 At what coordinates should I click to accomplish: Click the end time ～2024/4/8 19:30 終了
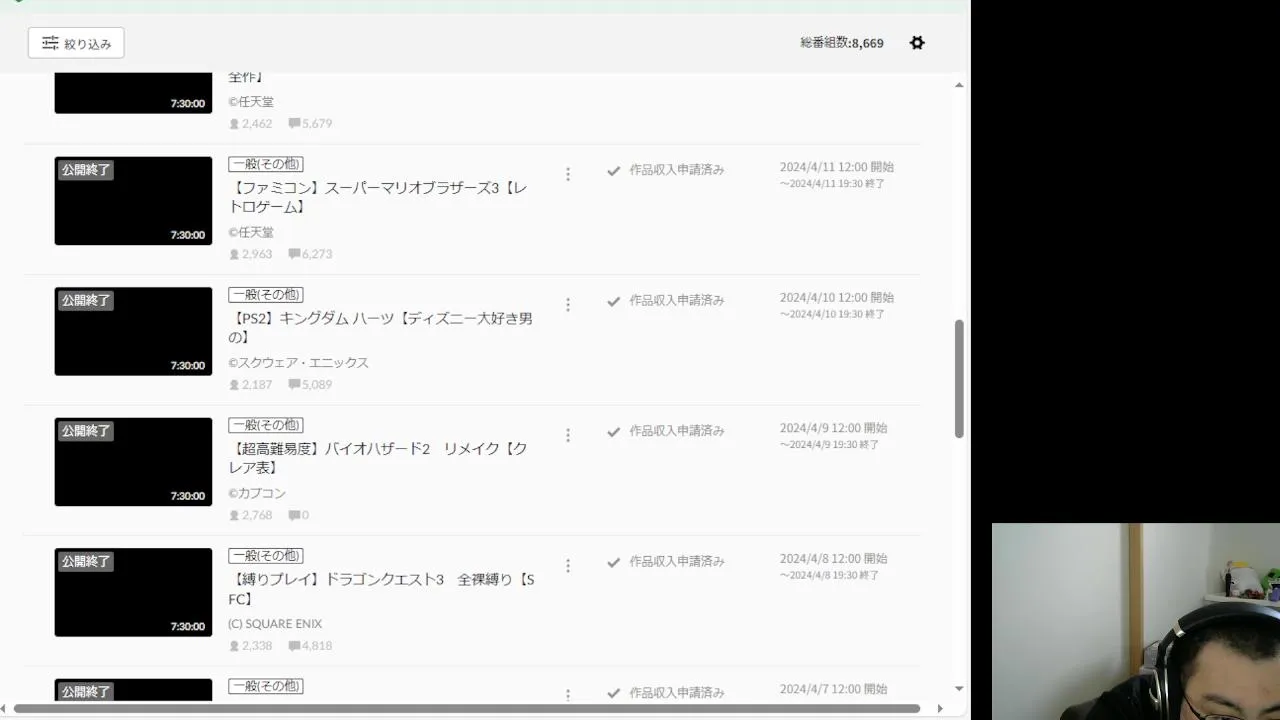coord(829,575)
